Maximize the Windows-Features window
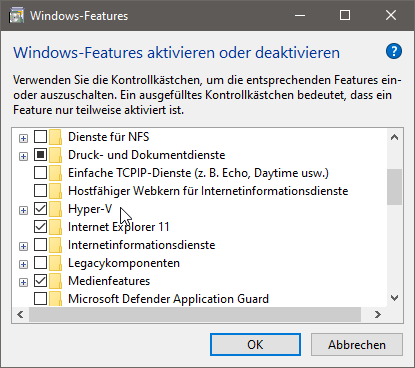The width and height of the screenshot is (415, 368). point(345,15)
